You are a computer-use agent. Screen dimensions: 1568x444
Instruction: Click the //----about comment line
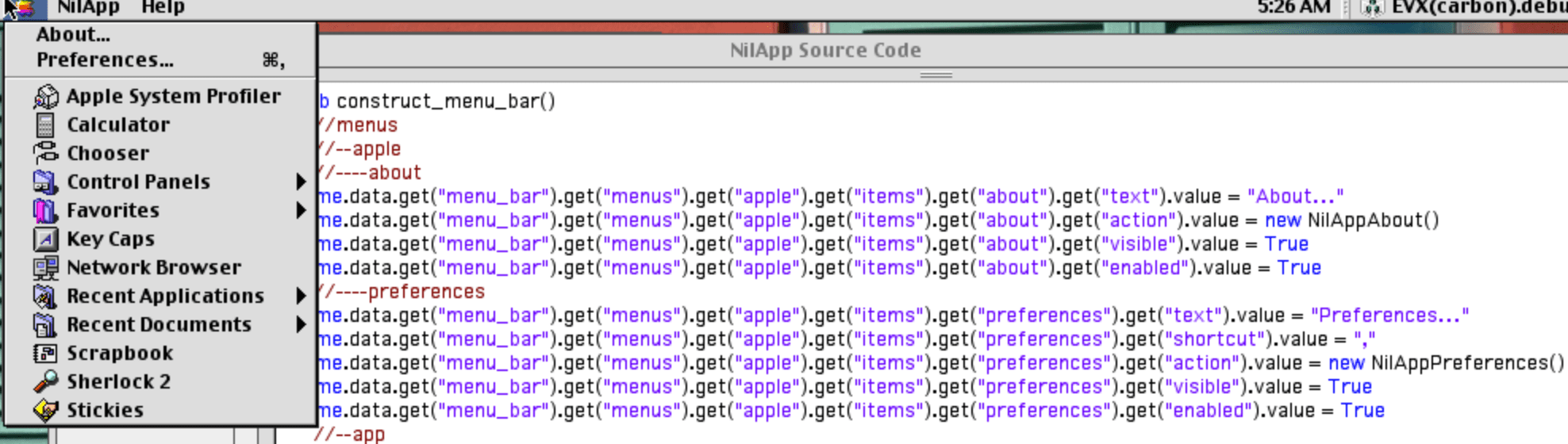pyautogui.click(x=369, y=173)
